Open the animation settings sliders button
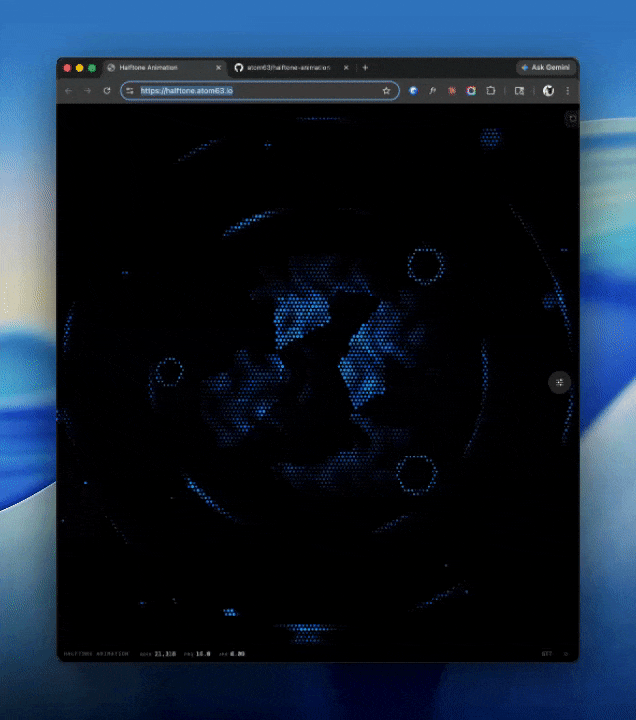 560,382
